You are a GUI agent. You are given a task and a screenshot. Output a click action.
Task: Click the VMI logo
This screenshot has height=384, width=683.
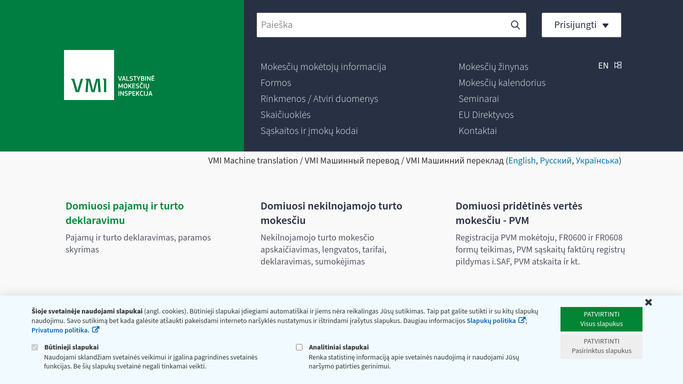[109, 75]
